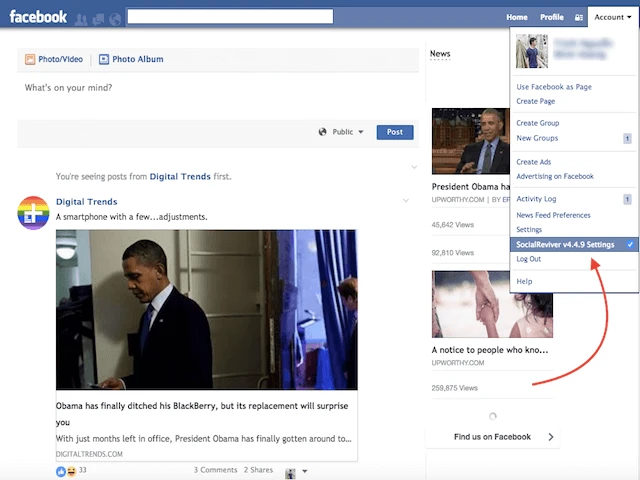Select Log Out from Account menu
This screenshot has height=480, width=640.
click(528, 259)
